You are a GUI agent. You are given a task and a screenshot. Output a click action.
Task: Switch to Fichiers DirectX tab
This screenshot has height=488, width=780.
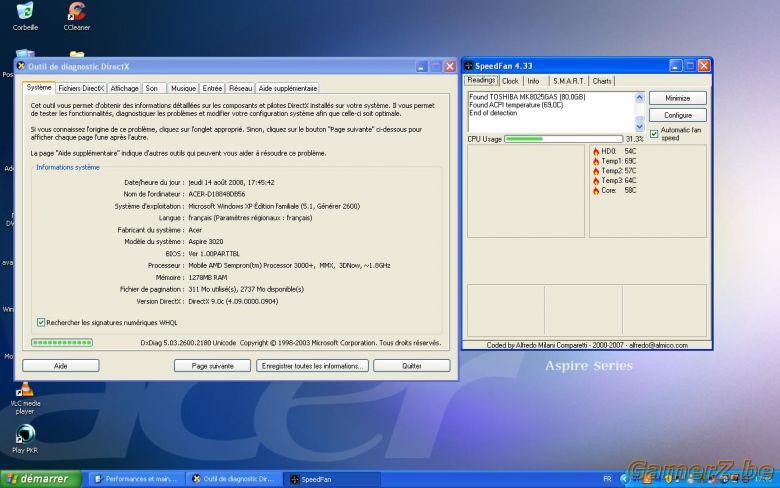click(81, 88)
